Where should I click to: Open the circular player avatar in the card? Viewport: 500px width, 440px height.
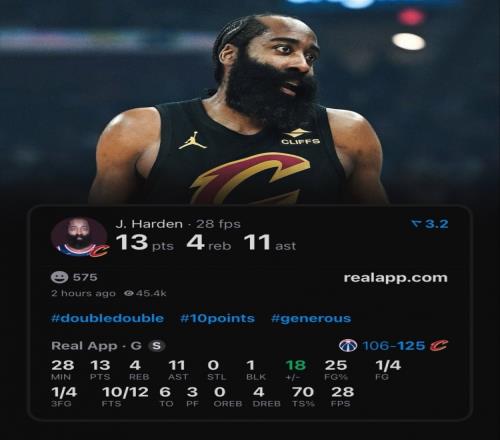(x=79, y=236)
